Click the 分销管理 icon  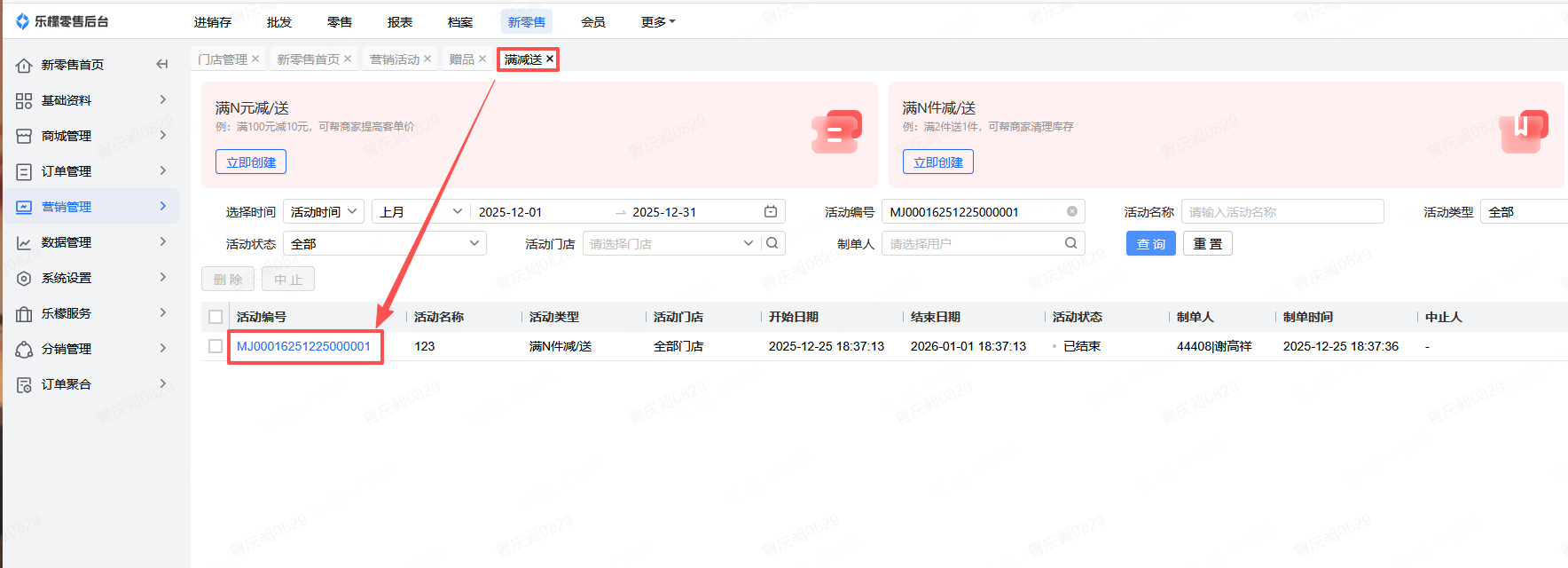(x=24, y=349)
